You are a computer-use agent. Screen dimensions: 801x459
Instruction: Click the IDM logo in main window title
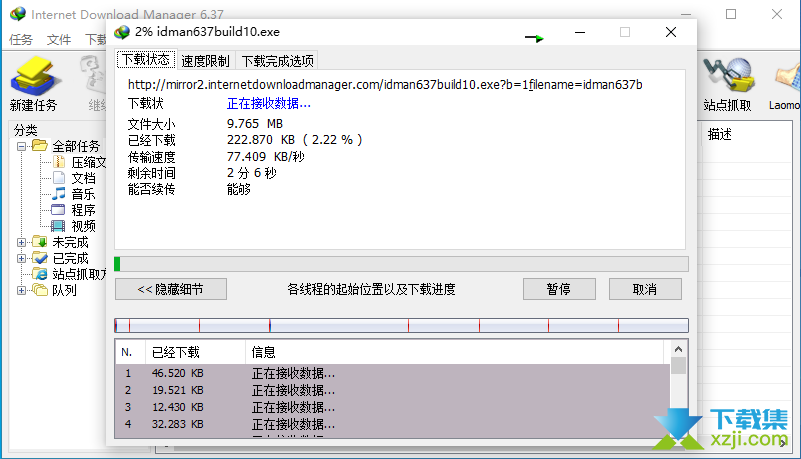click(18, 14)
